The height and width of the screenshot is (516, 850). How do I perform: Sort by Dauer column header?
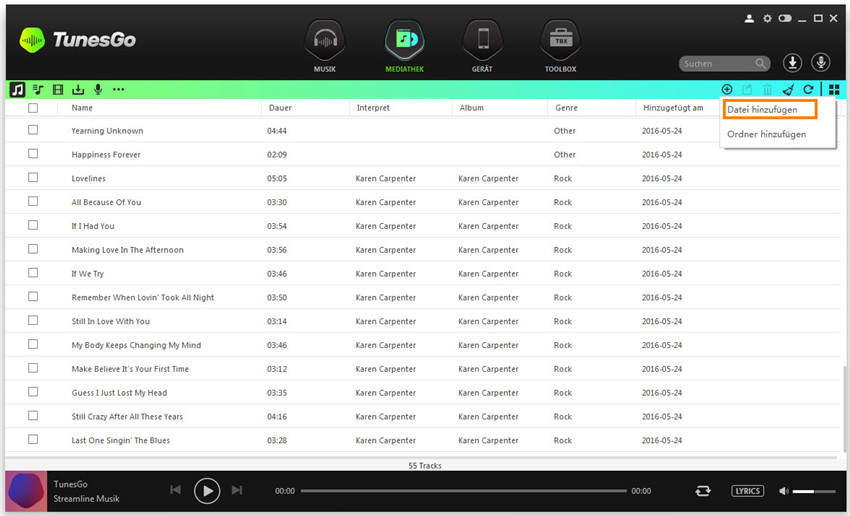280,108
